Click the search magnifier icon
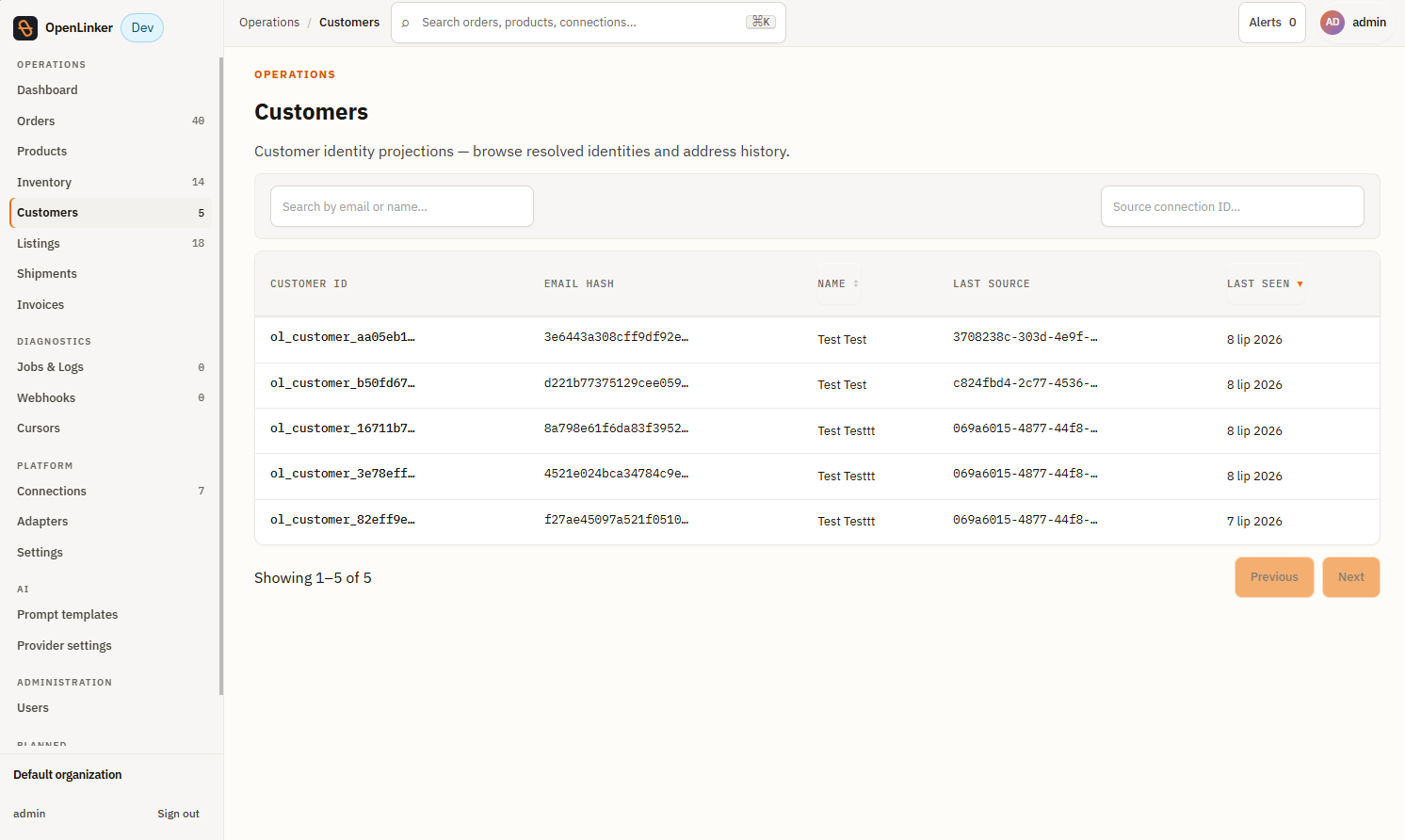 click(406, 23)
